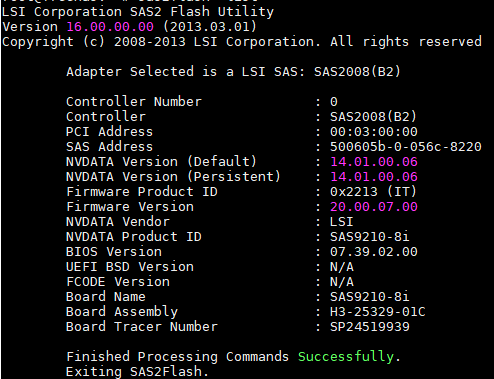
Task: Select NVDATA Product ID value SAS9210-8i
Action: point(369,237)
